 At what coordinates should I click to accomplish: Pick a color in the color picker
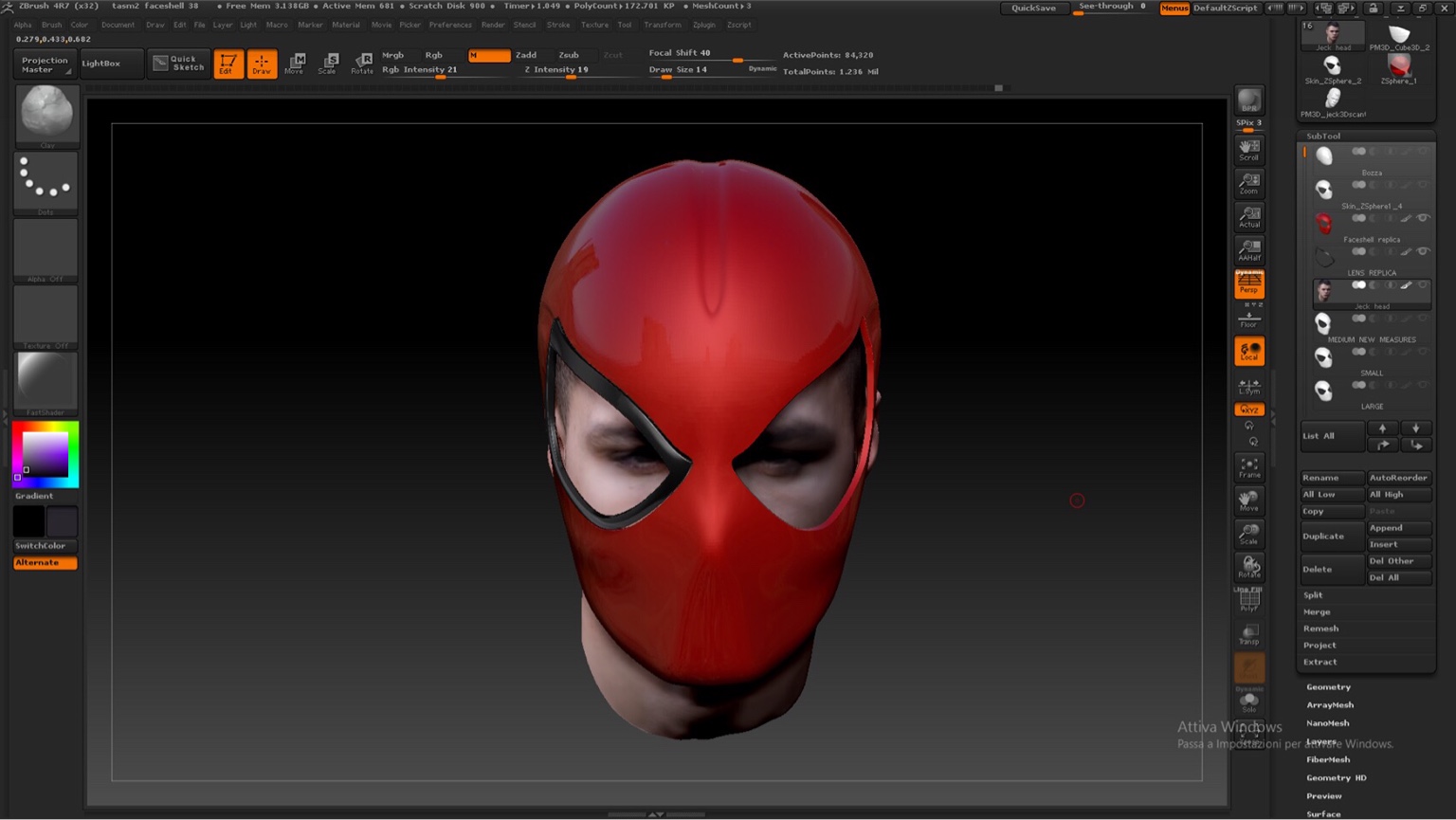pos(45,455)
